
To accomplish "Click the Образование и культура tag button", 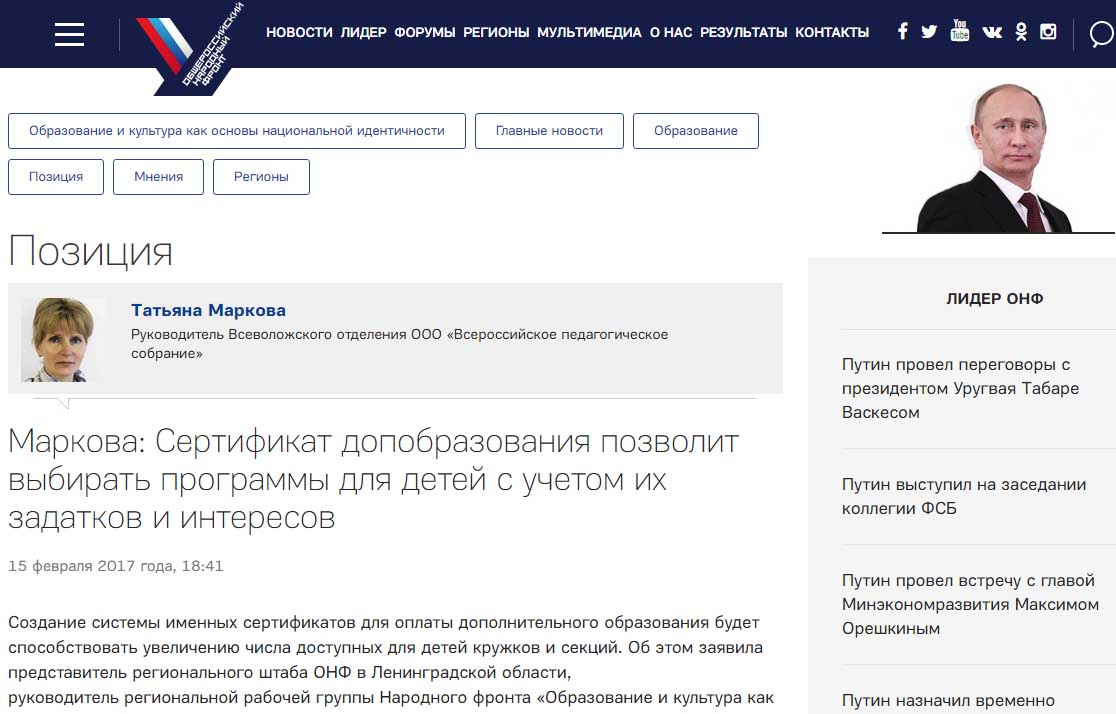I will point(237,131).
